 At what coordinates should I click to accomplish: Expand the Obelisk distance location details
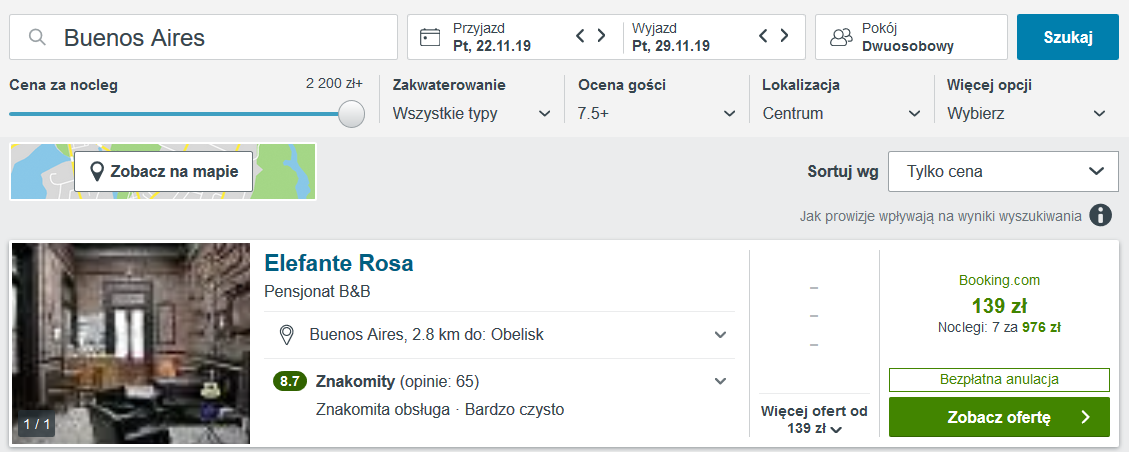[x=720, y=335]
